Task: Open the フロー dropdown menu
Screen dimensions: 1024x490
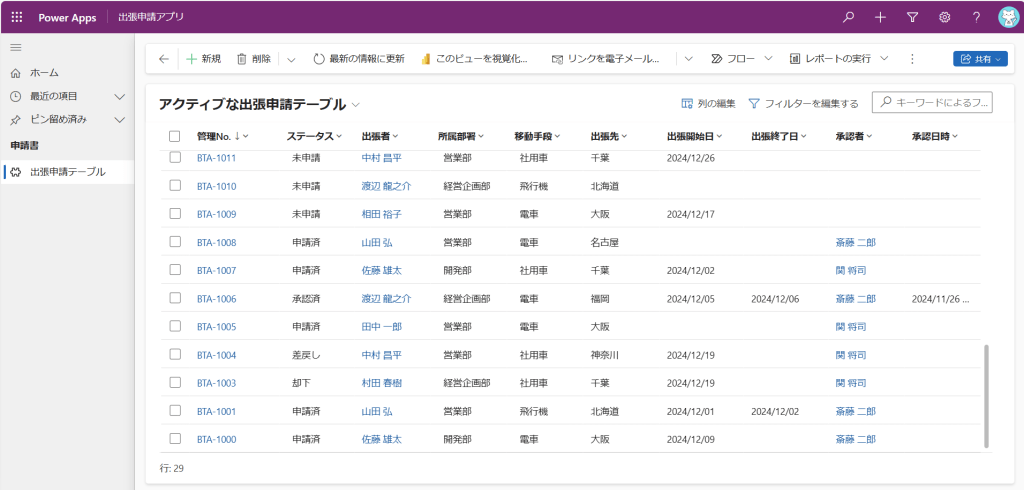Action: tap(741, 59)
